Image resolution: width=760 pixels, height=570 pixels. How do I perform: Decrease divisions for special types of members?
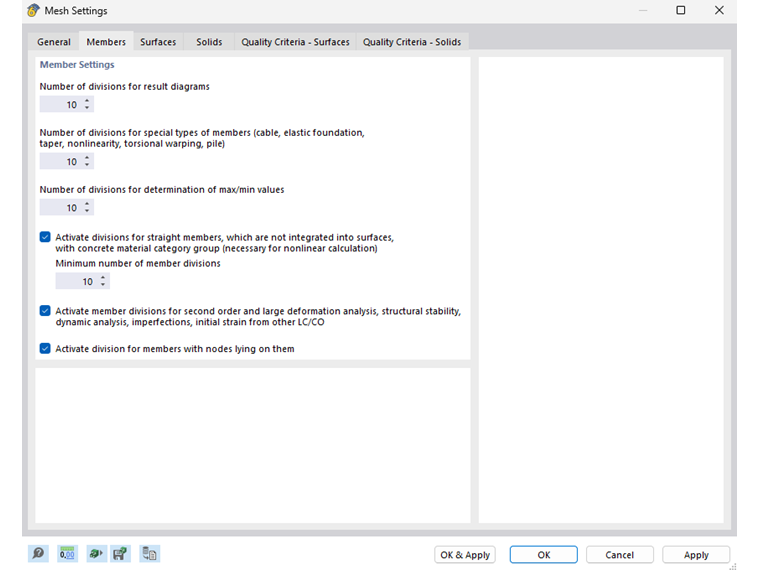pos(87,165)
